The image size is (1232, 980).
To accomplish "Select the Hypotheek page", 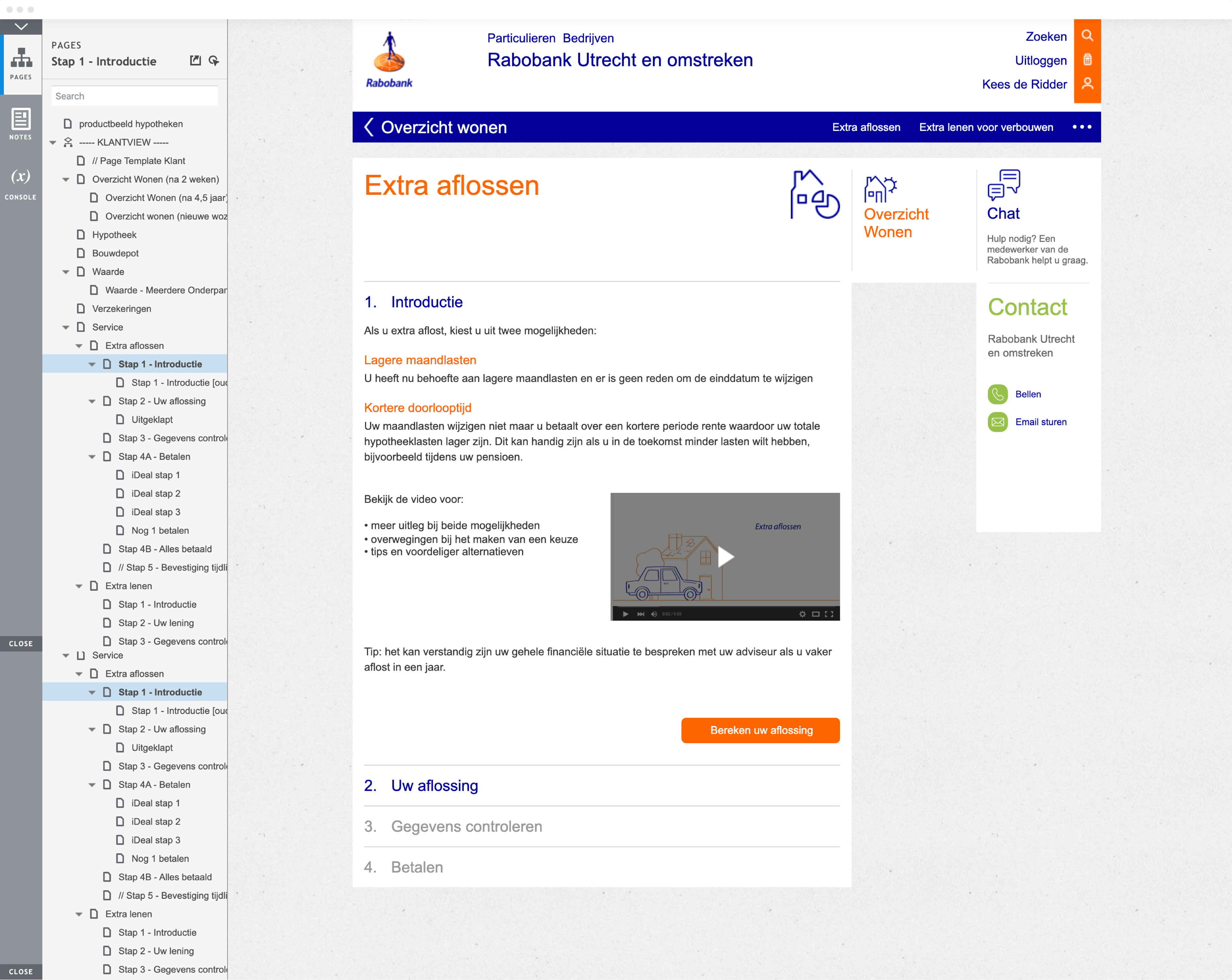I will coord(114,235).
